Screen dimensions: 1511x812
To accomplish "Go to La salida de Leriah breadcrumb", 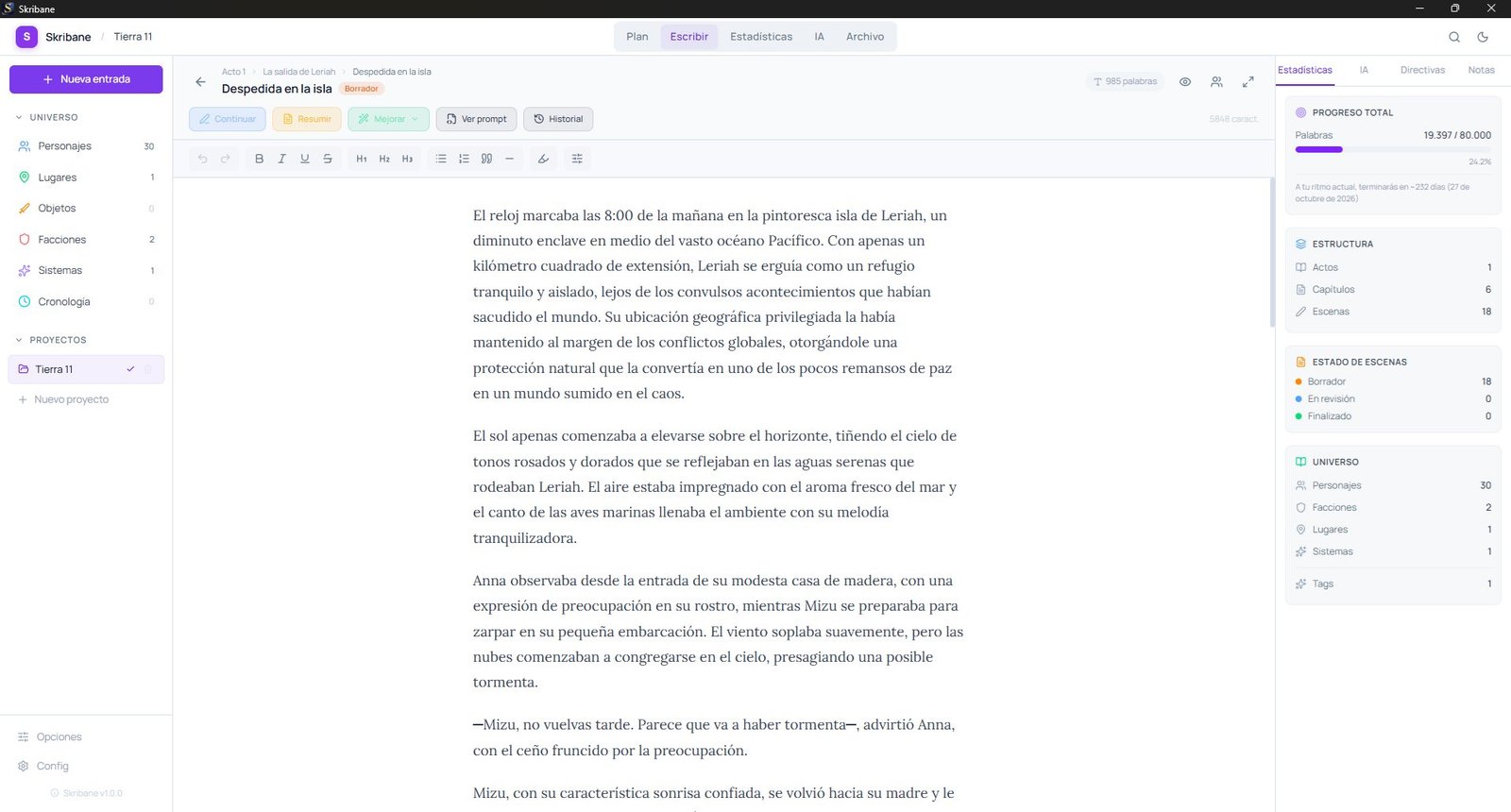I will pyautogui.click(x=298, y=72).
